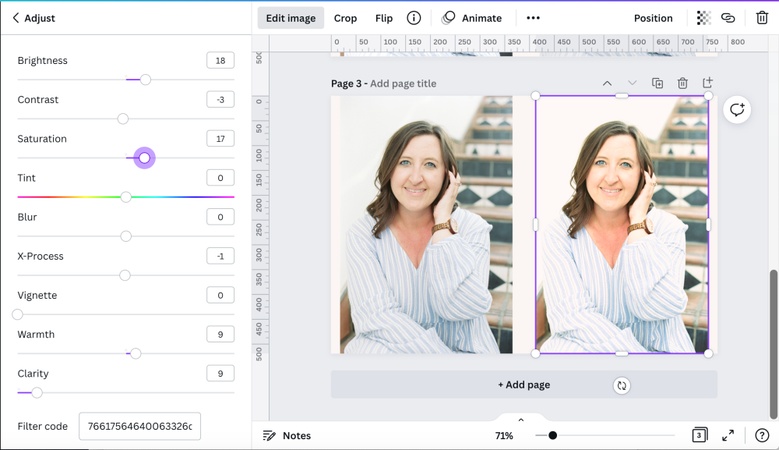Click the left edge crop handle
The image size is (779, 450).
click(x=536, y=225)
